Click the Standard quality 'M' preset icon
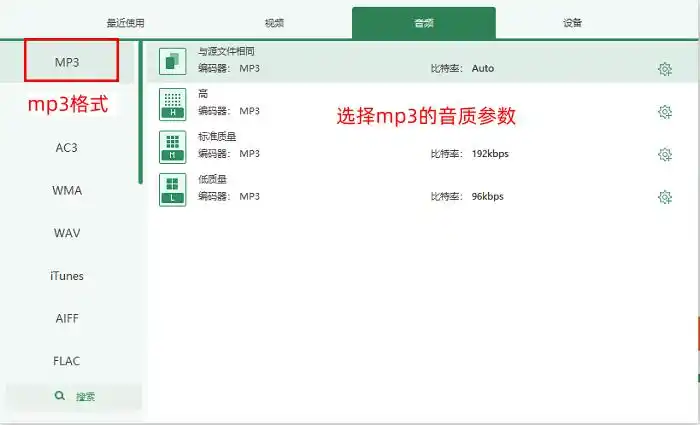This screenshot has width=700, height=425. pyautogui.click(x=173, y=146)
